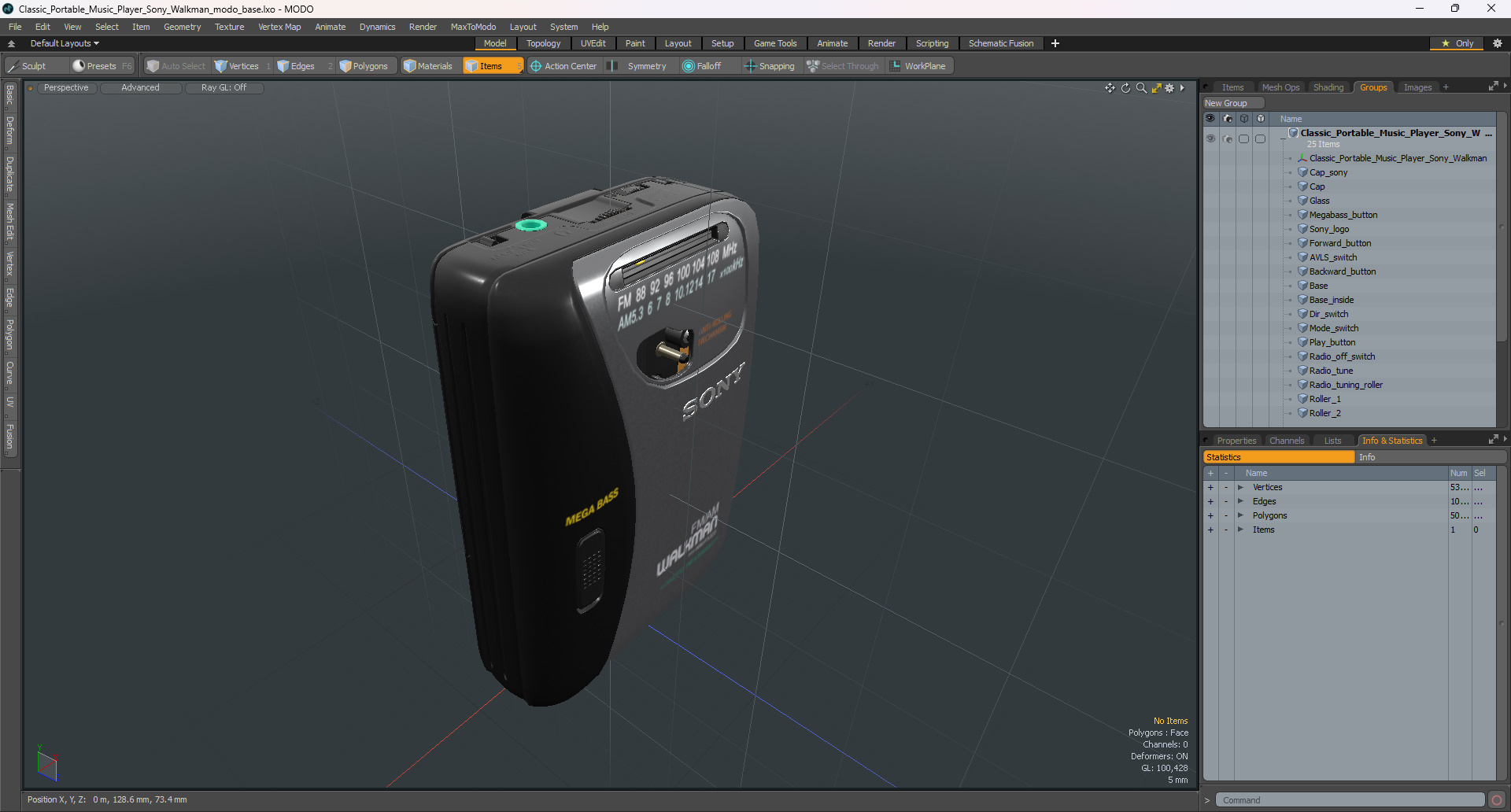Click the Sculpt tool icon
This screenshot has height=812, width=1511.
pyautogui.click(x=13, y=66)
